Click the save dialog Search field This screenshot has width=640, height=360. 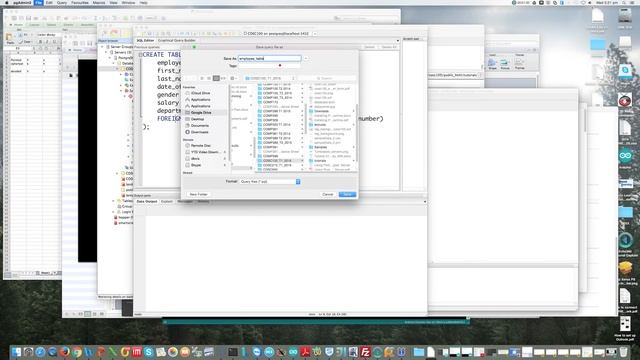(327, 78)
